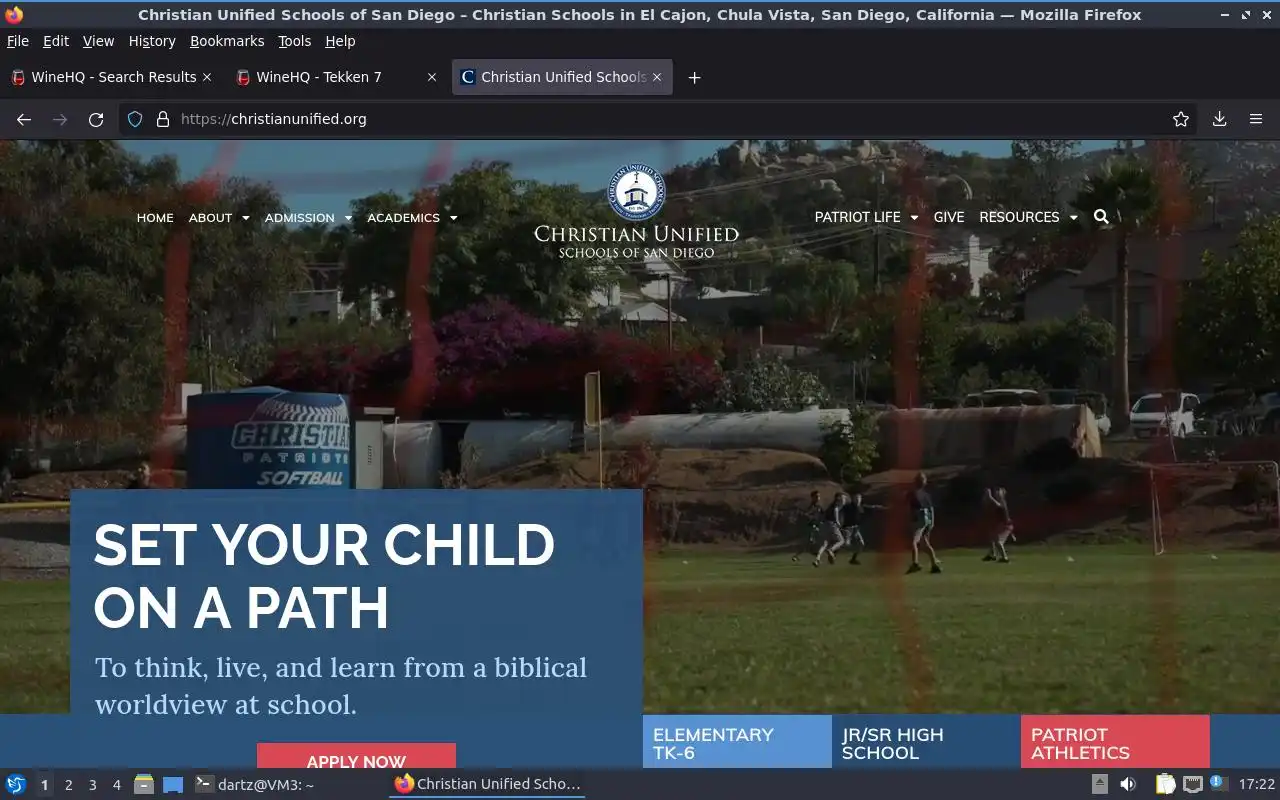1280x800 pixels.
Task: Open the Firefox hamburger menu
Action: [x=1256, y=119]
